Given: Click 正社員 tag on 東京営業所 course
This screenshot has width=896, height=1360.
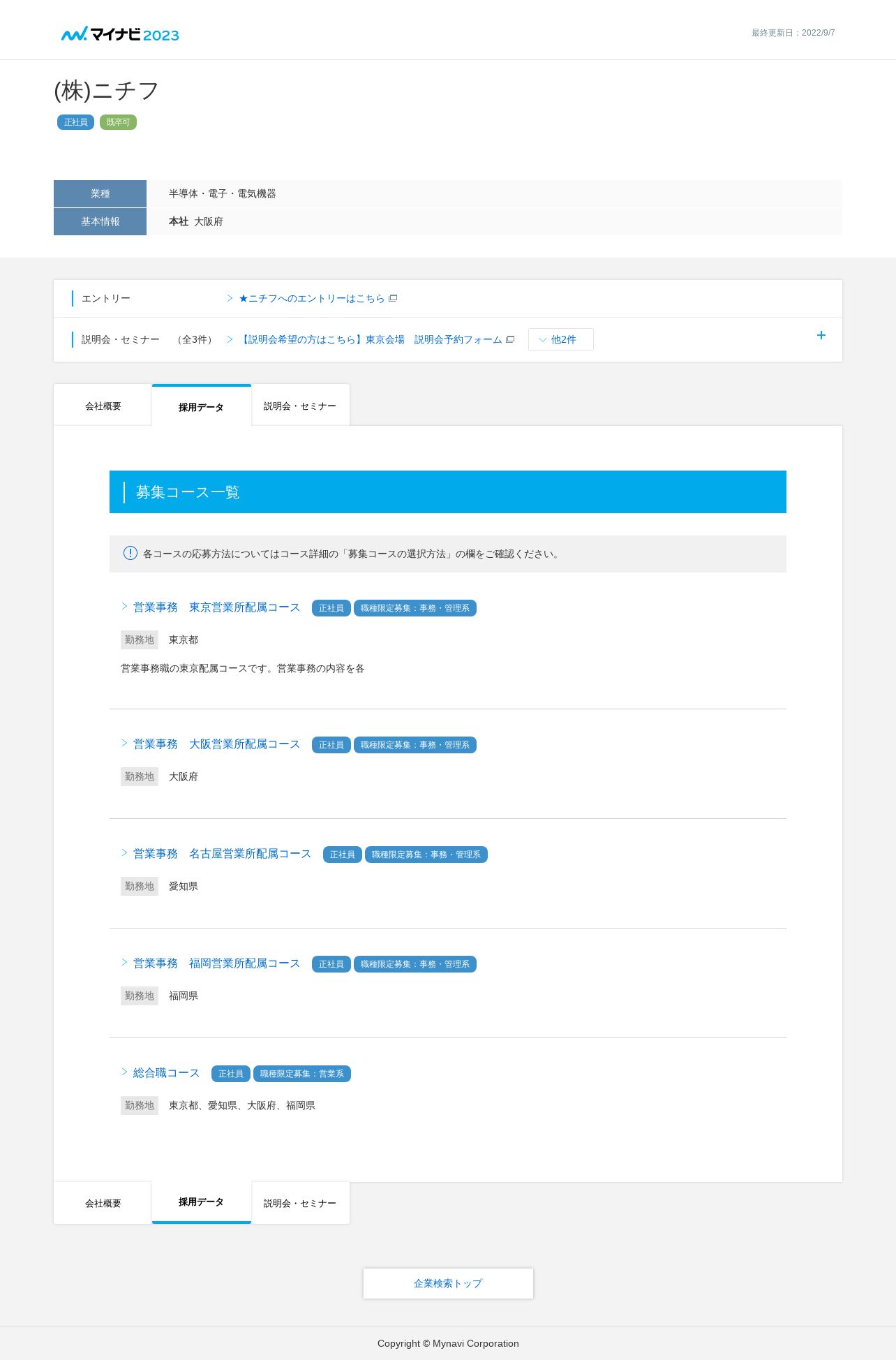Looking at the screenshot, I should pyautogui.click(x=331, y=608).
